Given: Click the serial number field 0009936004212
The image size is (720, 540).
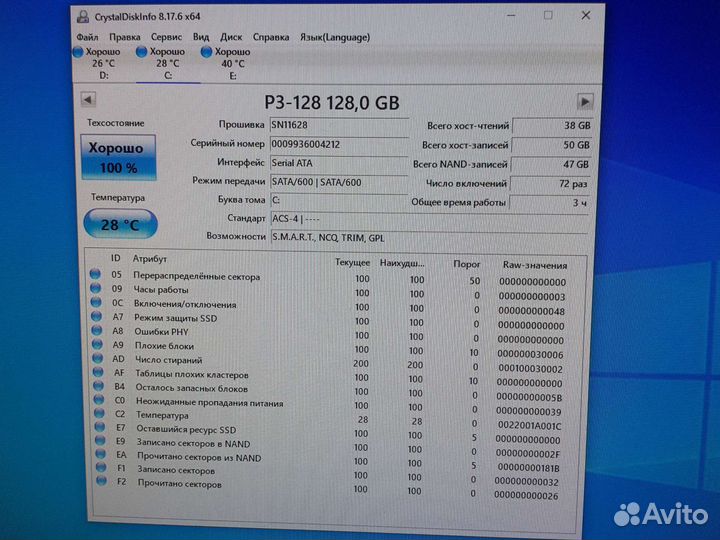Looking at the screenshot, I should (x=339, y=144).
